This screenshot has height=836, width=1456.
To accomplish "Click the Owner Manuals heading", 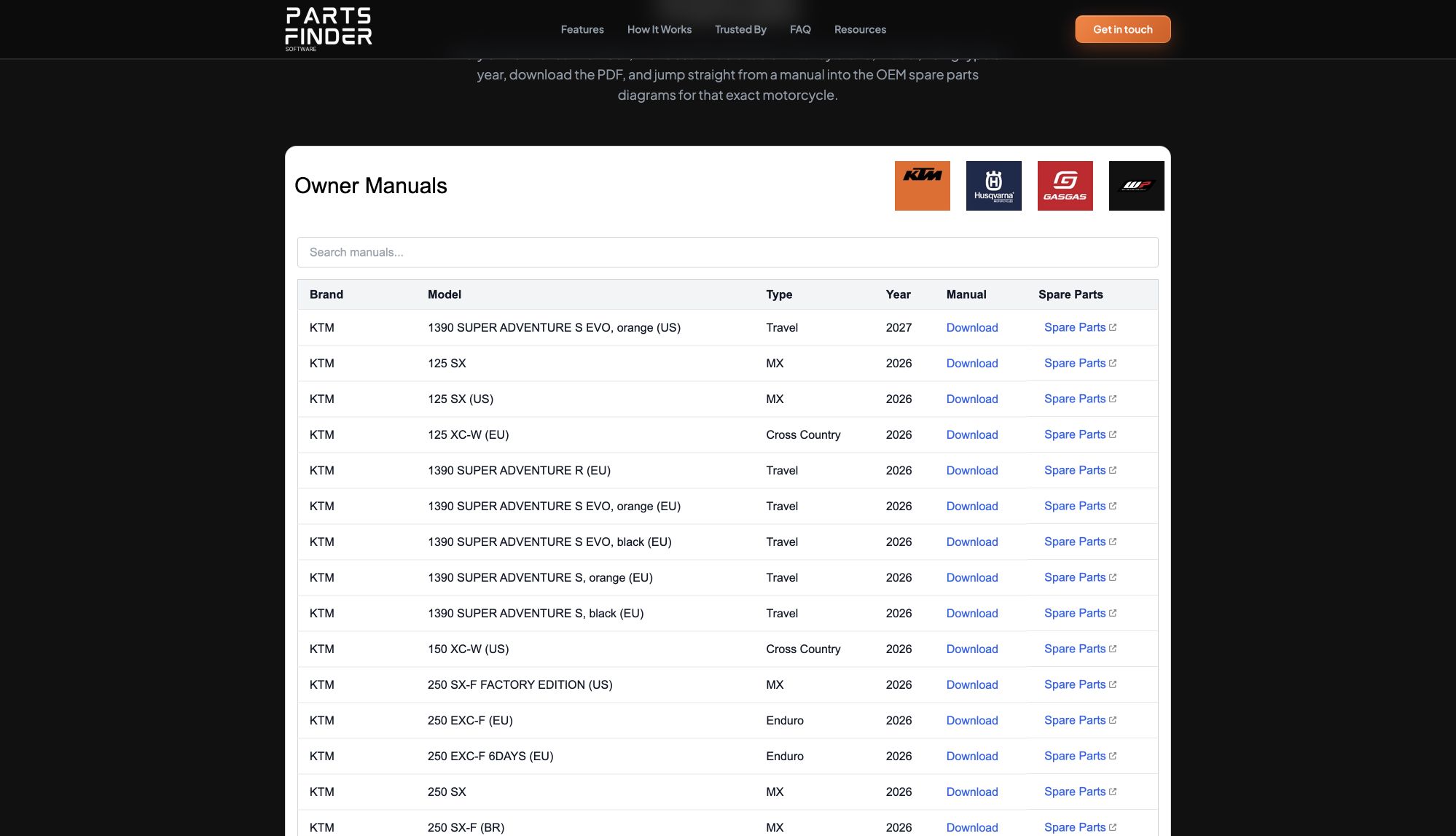I will (x=370, y=186).
